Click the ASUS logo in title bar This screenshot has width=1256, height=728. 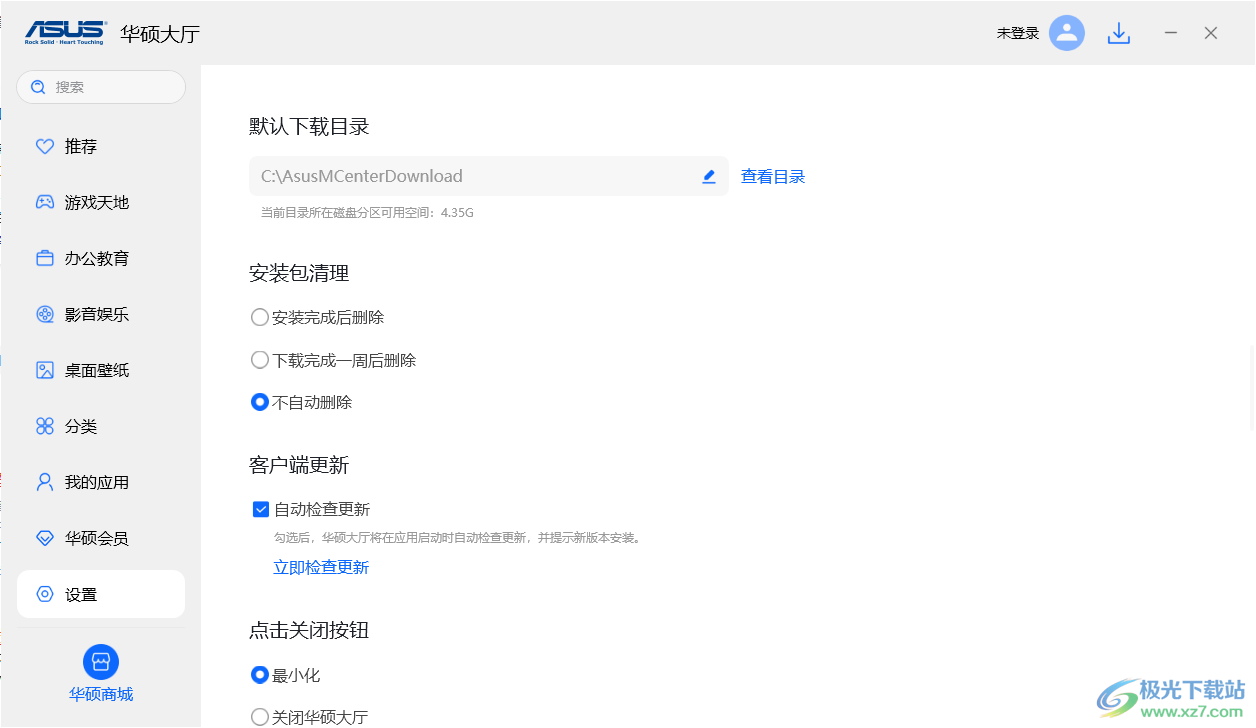pos(64,33)
